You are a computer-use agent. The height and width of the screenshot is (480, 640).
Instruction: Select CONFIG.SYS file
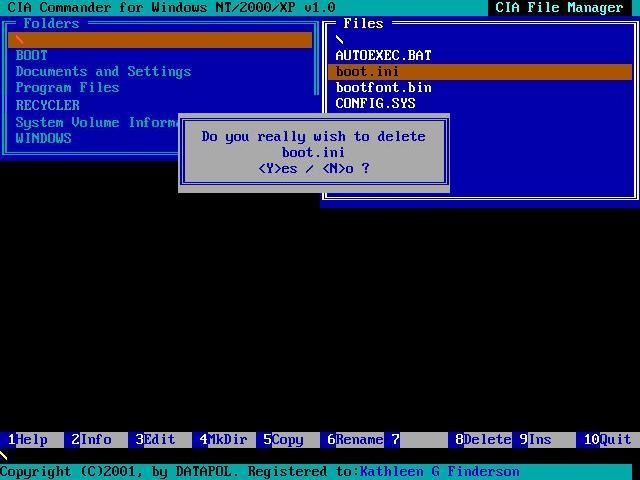375,103
